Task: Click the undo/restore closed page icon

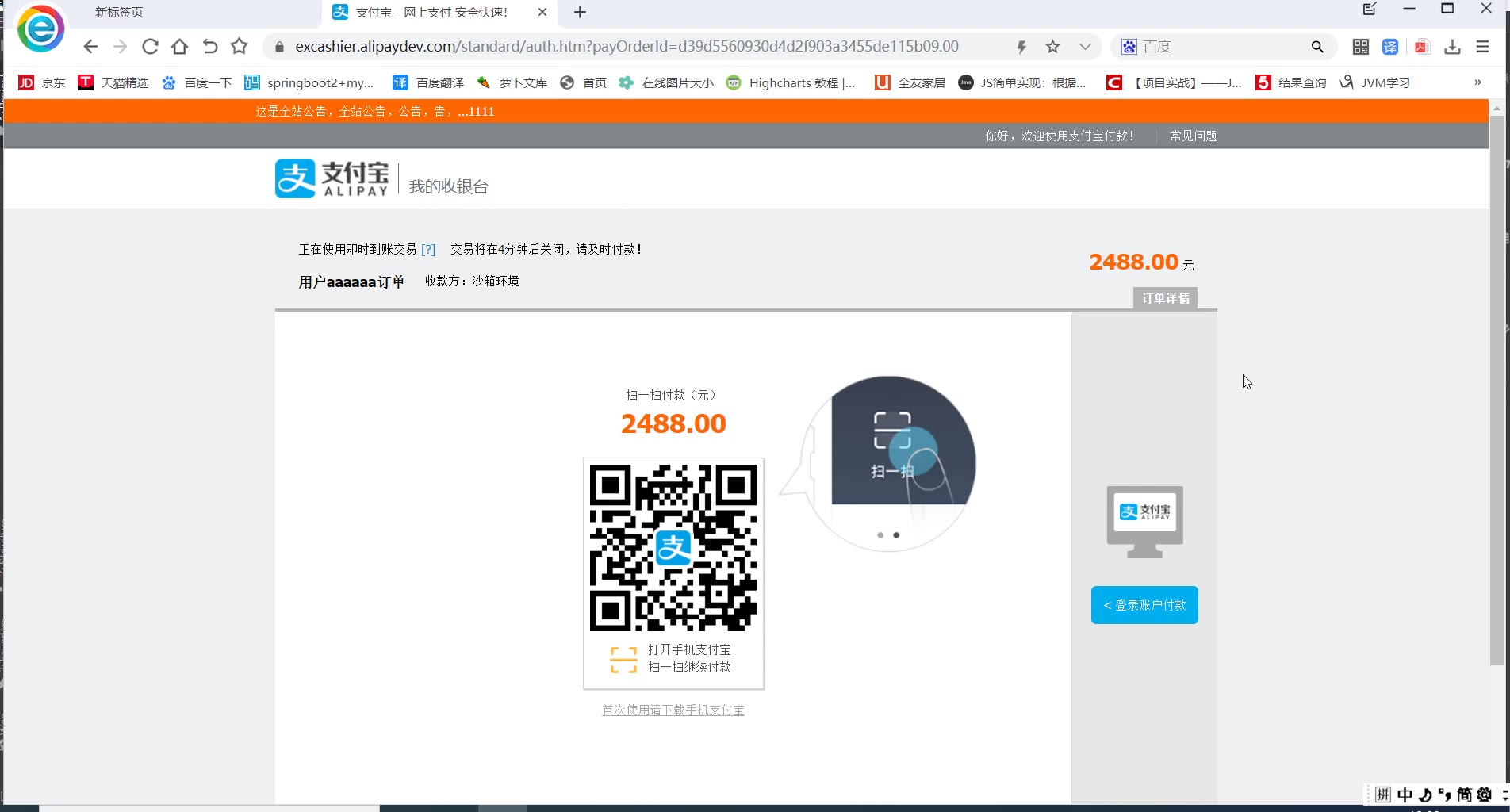Action: coord(210,47)
